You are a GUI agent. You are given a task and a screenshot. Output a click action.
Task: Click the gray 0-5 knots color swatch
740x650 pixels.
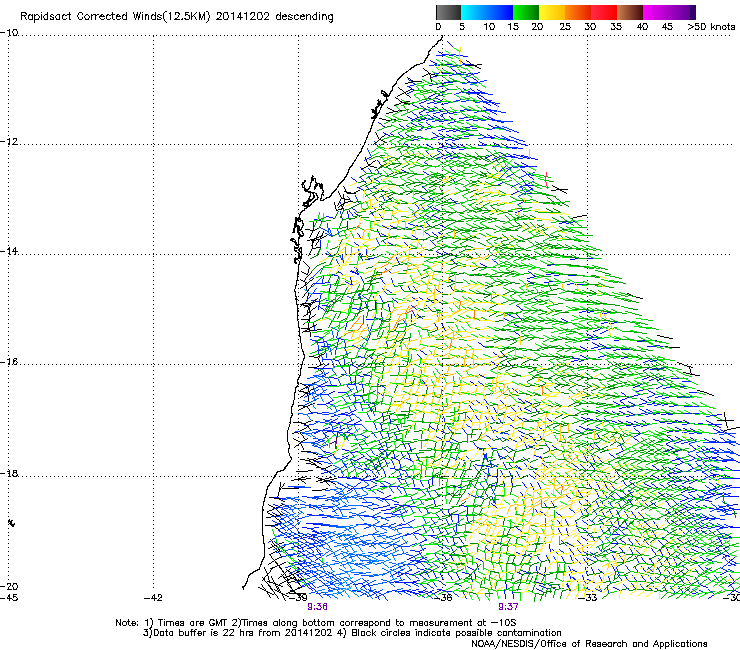coord(448,12)
